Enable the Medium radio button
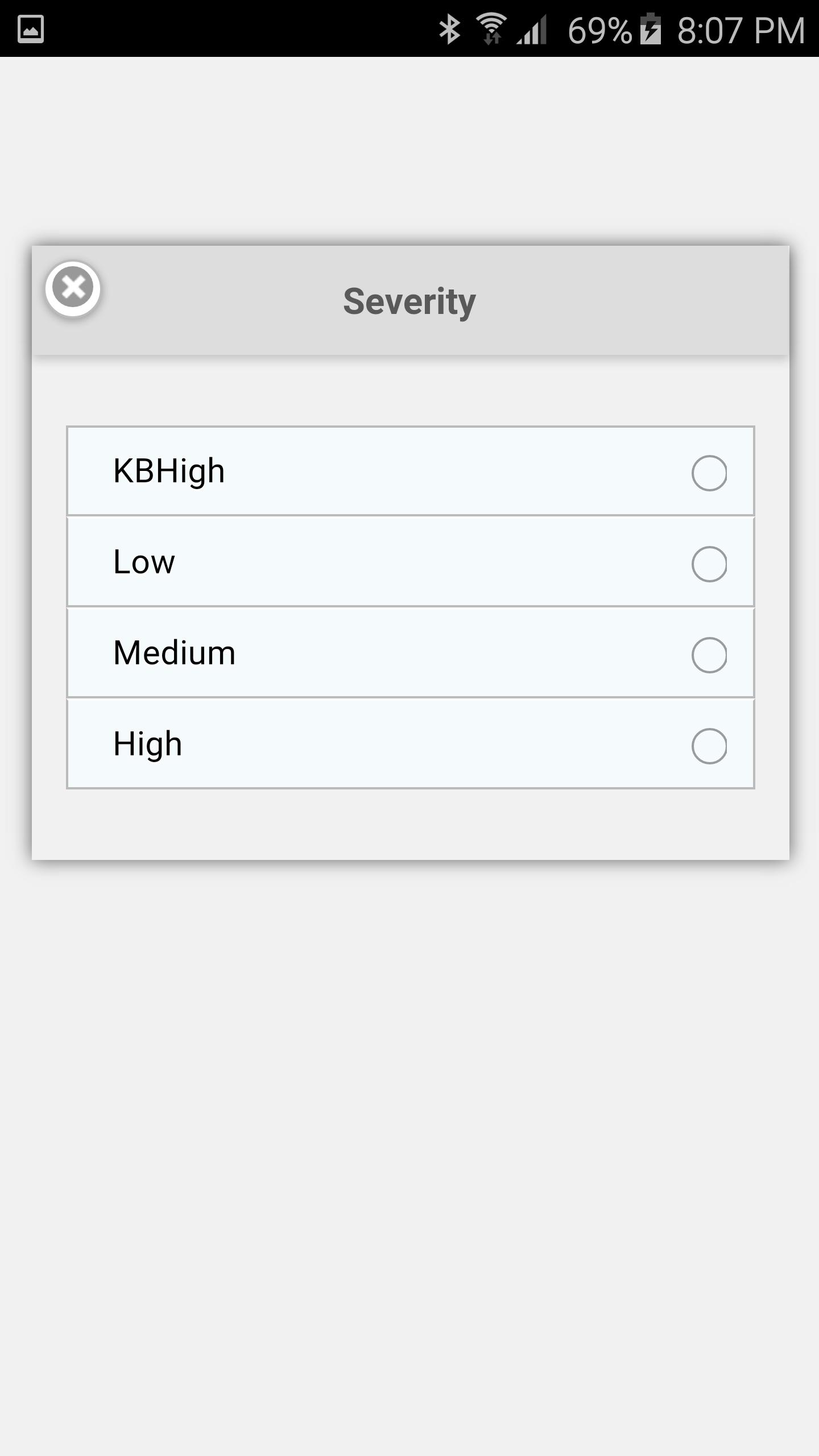Image resolution: width=819 pixels, height=1456 pixels. click(709, 655)
